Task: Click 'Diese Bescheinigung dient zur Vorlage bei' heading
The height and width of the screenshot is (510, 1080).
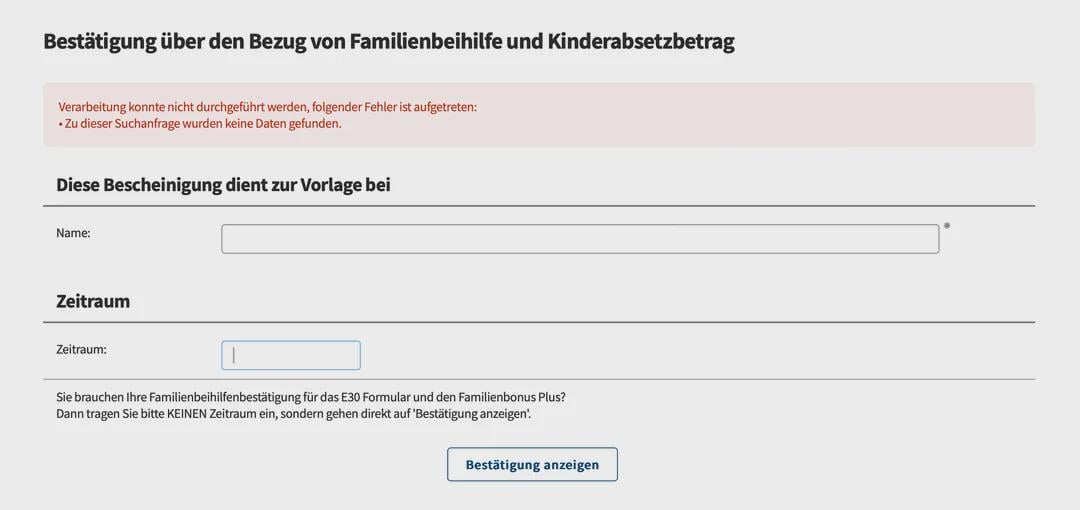Action: [x=223, y=185]
